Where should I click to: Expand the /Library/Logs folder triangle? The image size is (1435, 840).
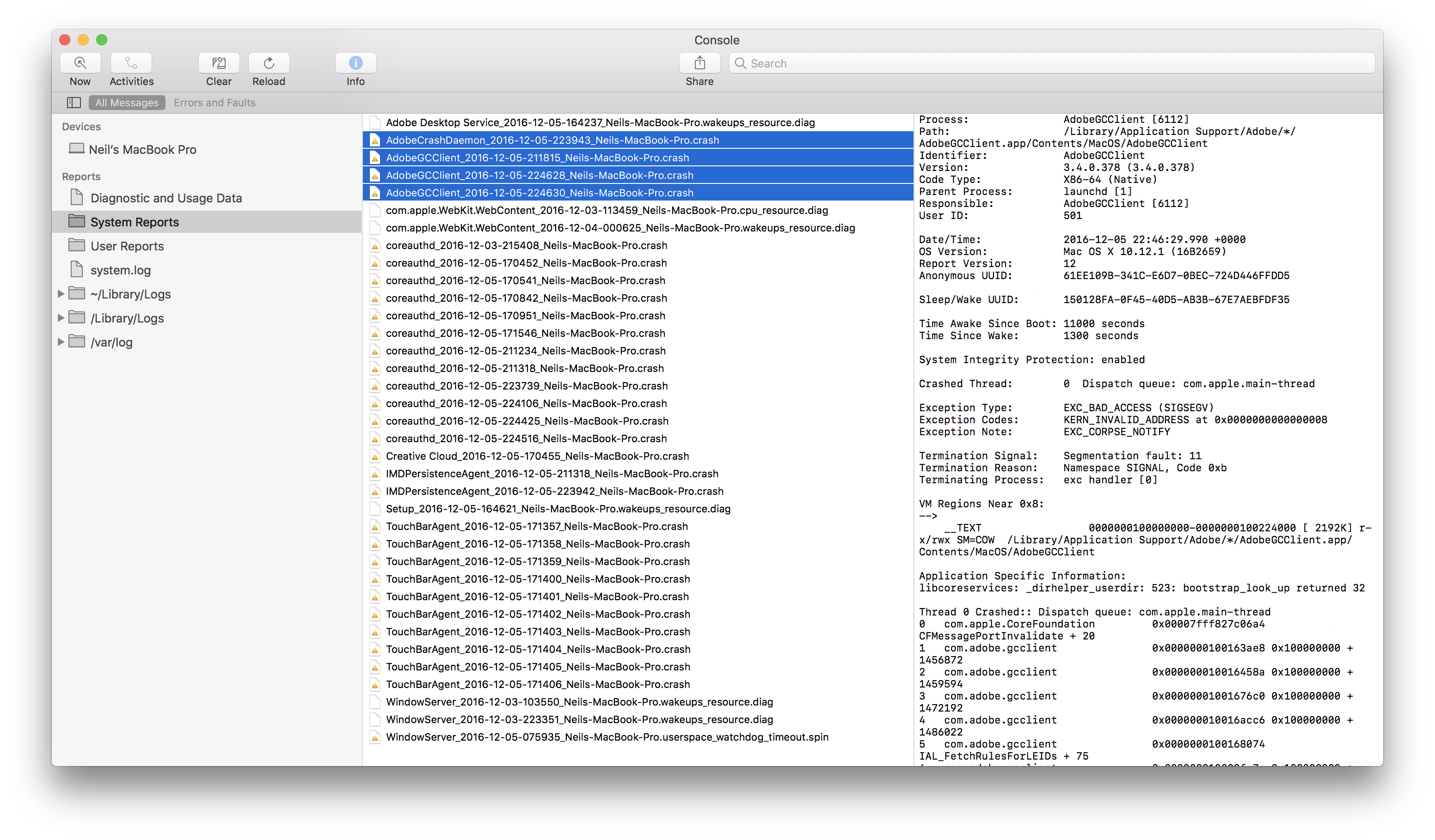[x=61, y=317]
